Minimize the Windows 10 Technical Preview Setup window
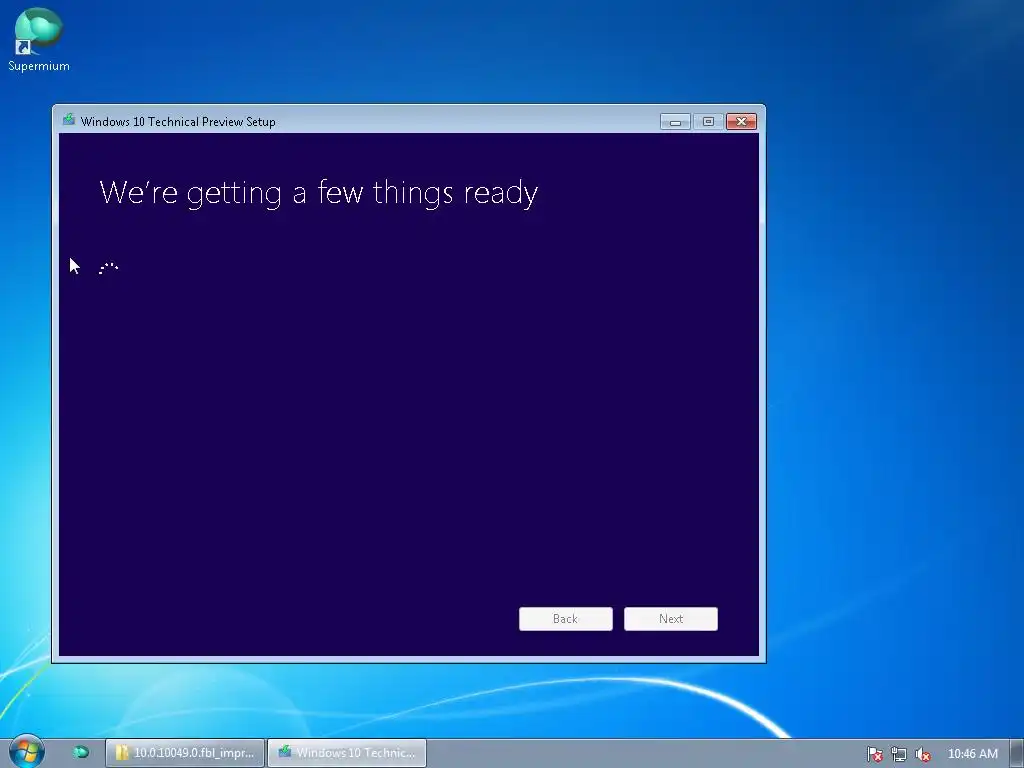The height and width of the screenshot is (768, 1024). tap(675, 121)
